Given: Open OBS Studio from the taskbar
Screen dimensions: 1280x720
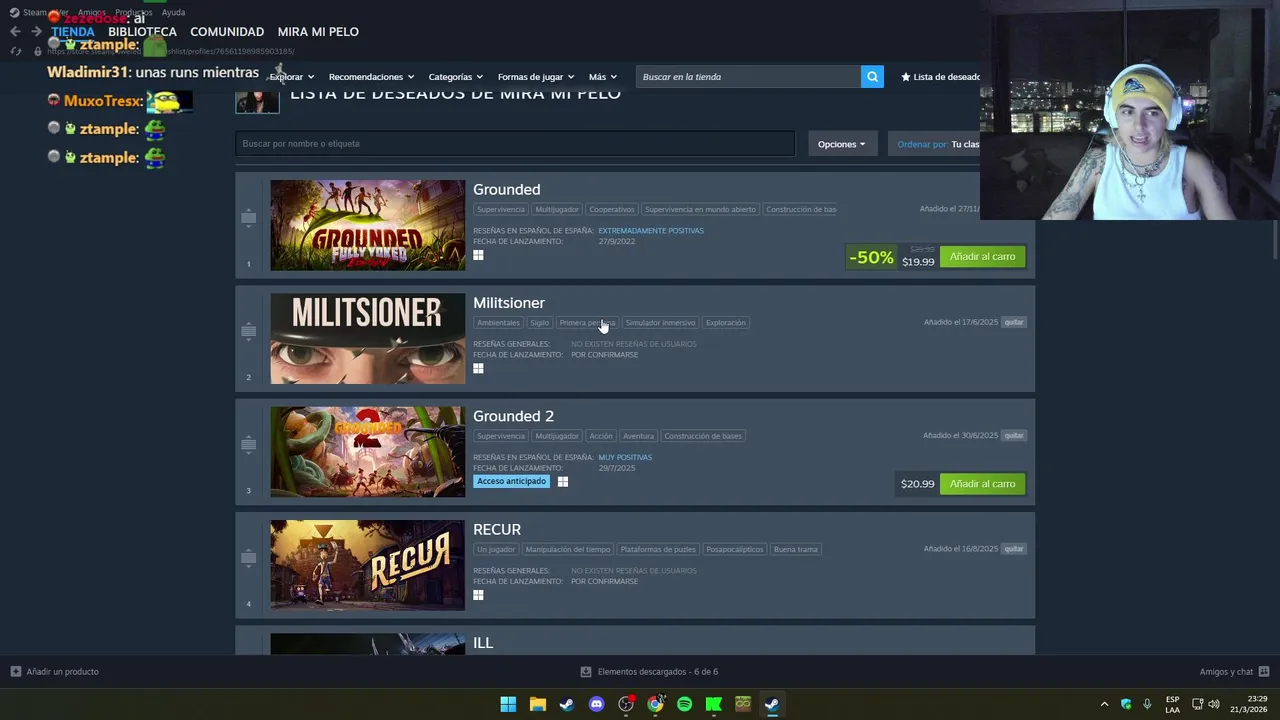Looking at the screenshot, I should [626, 704].
